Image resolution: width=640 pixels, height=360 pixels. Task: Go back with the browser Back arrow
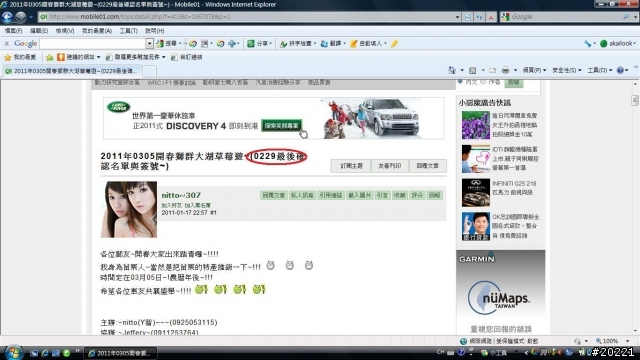[7, 17]
